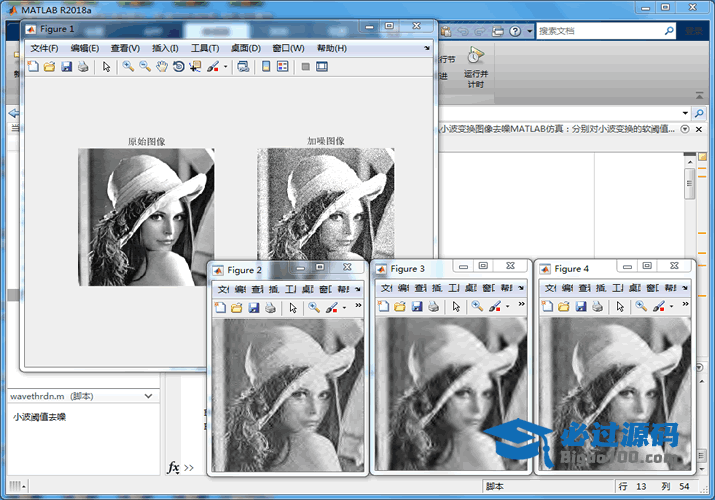Open the 插入(I) menu in Figure 1

165,48
